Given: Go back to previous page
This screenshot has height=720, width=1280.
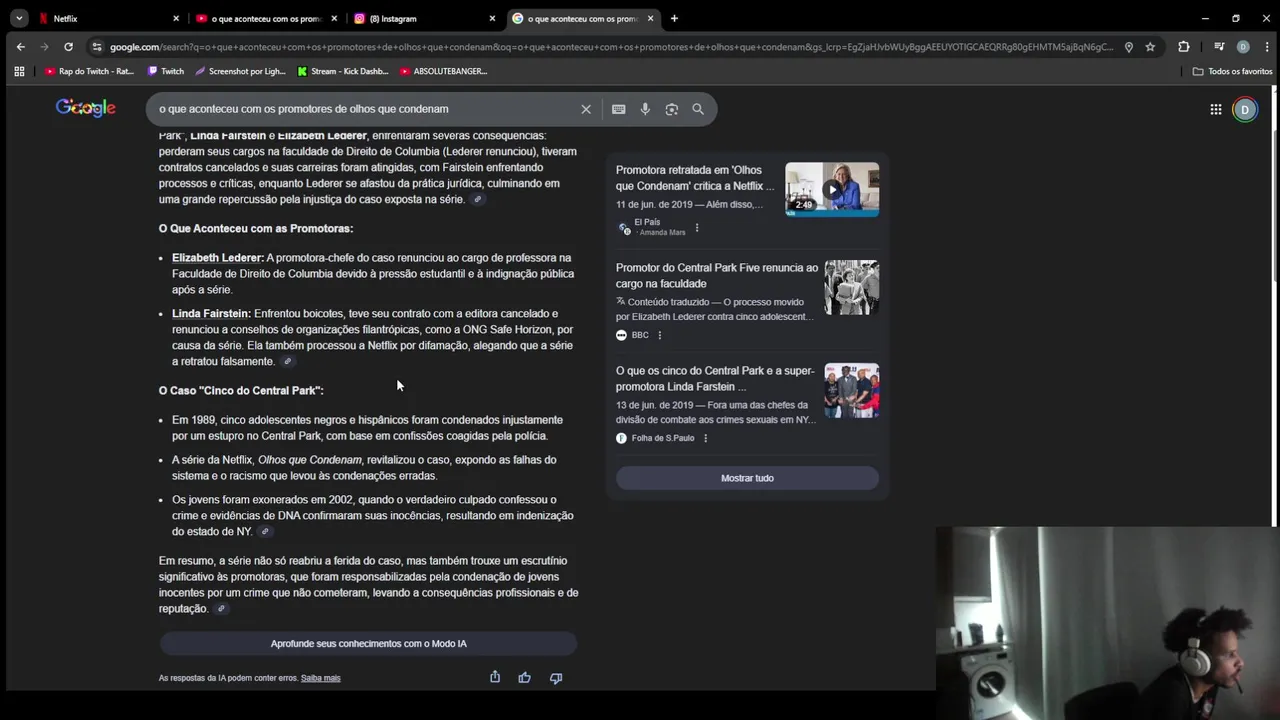Looking at the screenshot, I should [20, 47].
